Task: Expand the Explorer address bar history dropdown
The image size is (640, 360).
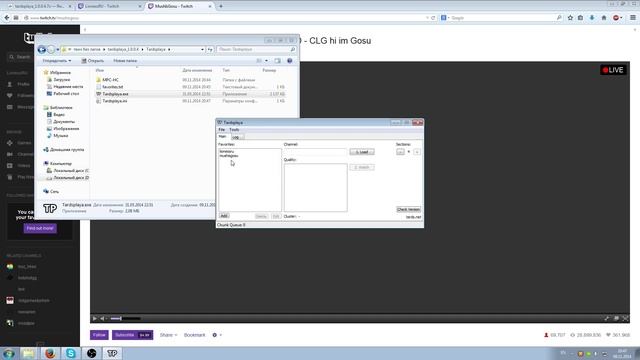Action: pos(202,49)
